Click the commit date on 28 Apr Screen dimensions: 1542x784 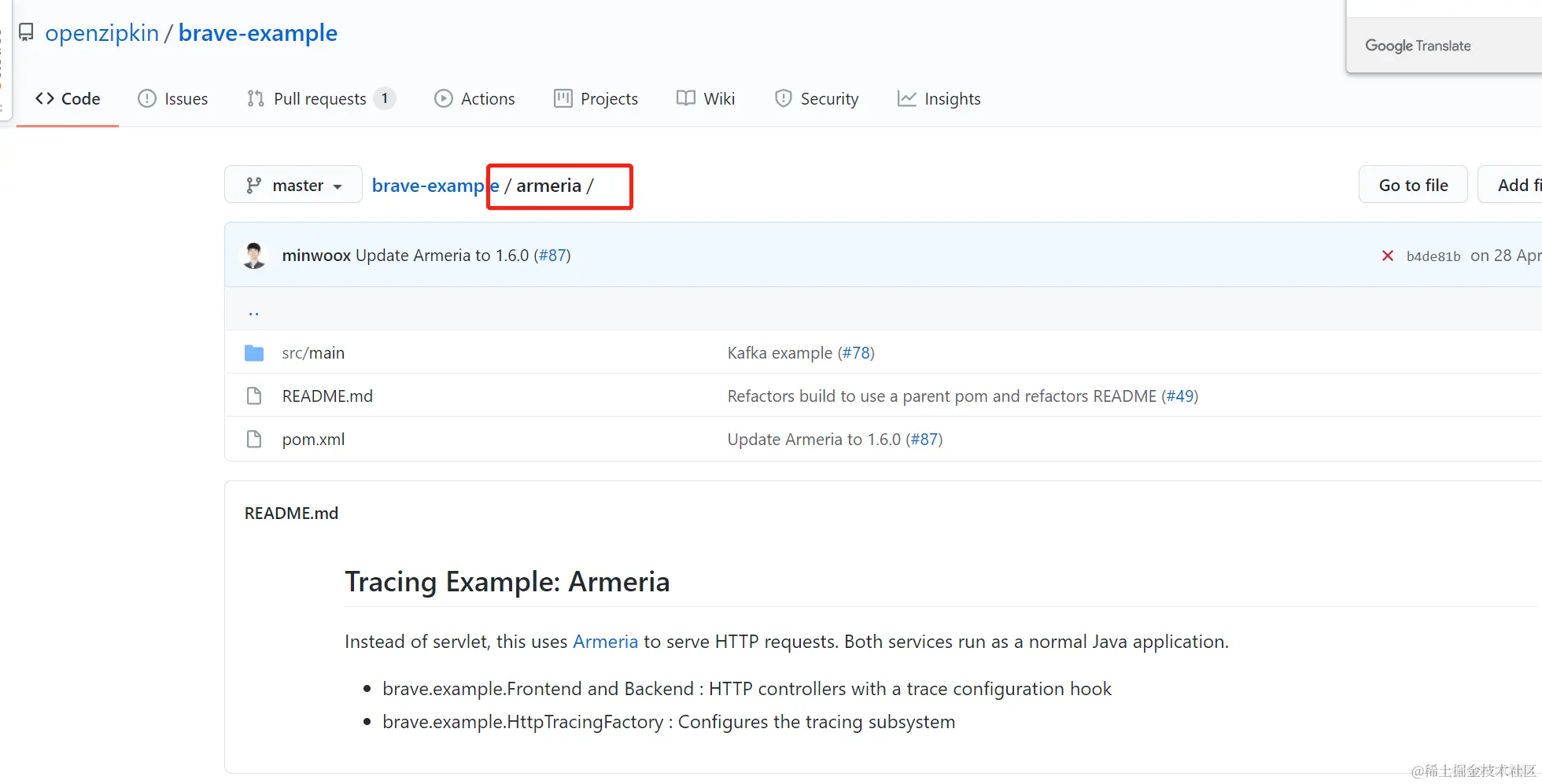1506,256
